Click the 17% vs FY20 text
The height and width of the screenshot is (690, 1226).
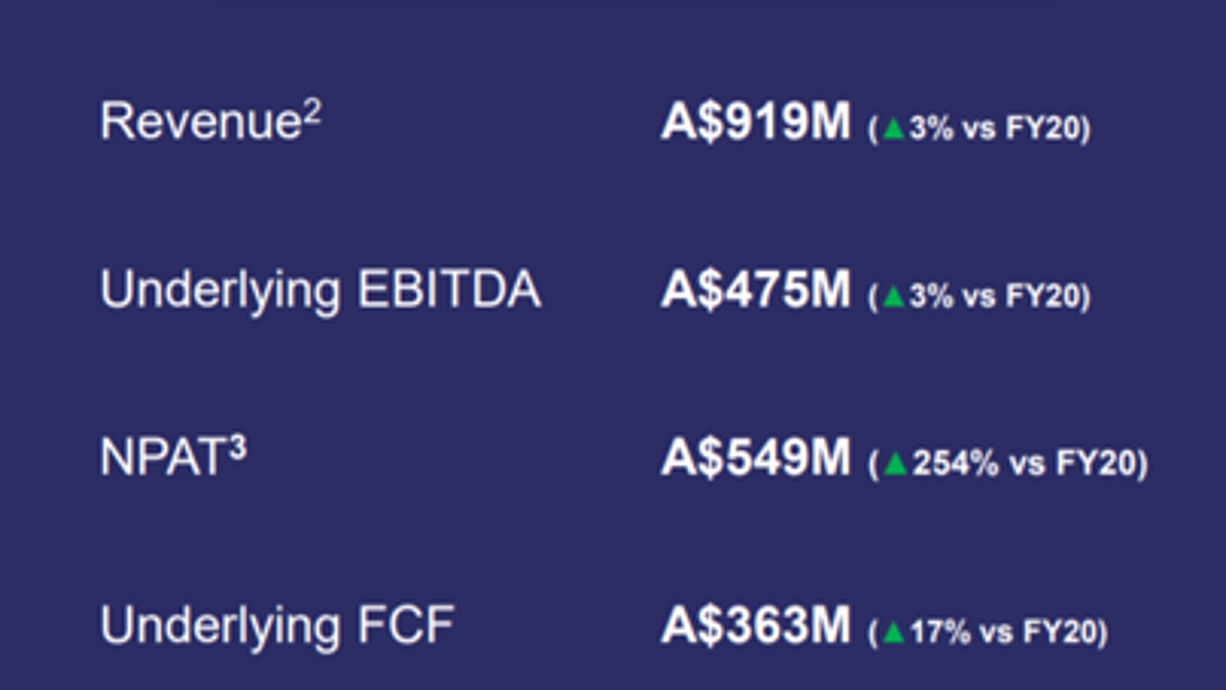(x=1004, y=633)
